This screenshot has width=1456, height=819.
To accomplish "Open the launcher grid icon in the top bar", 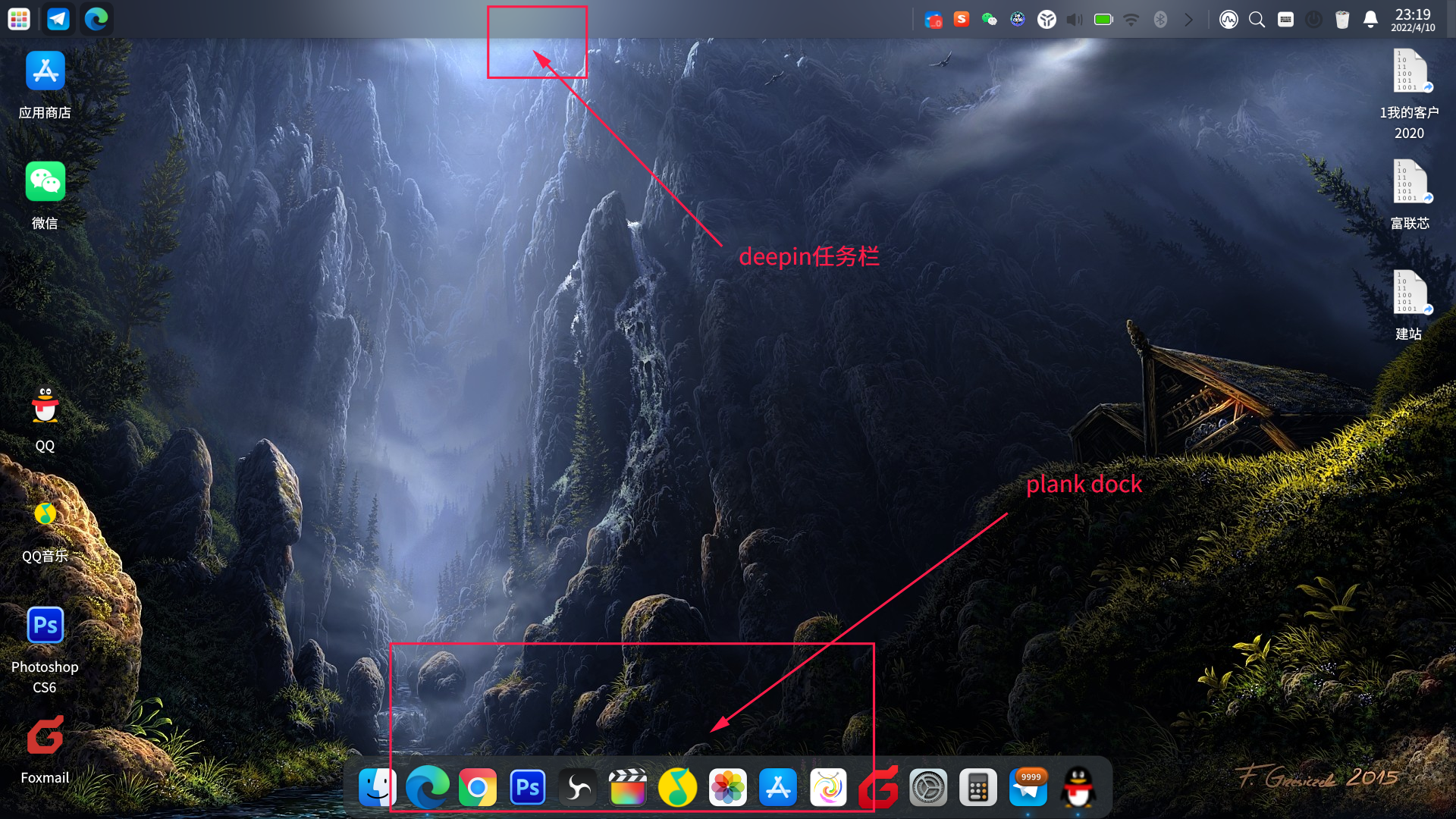I will tap(19, 19).
